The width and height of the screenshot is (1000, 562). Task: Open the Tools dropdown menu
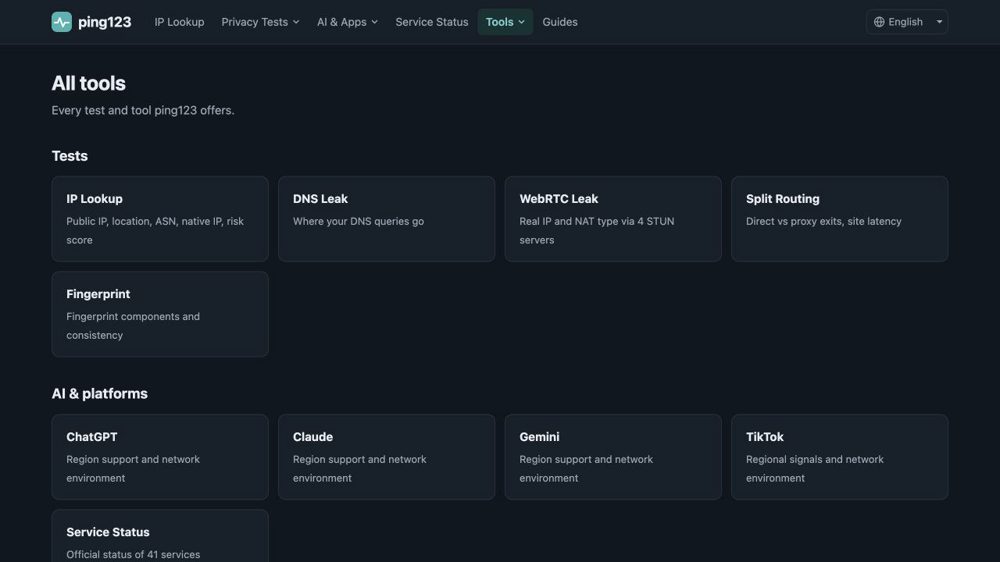505,22
